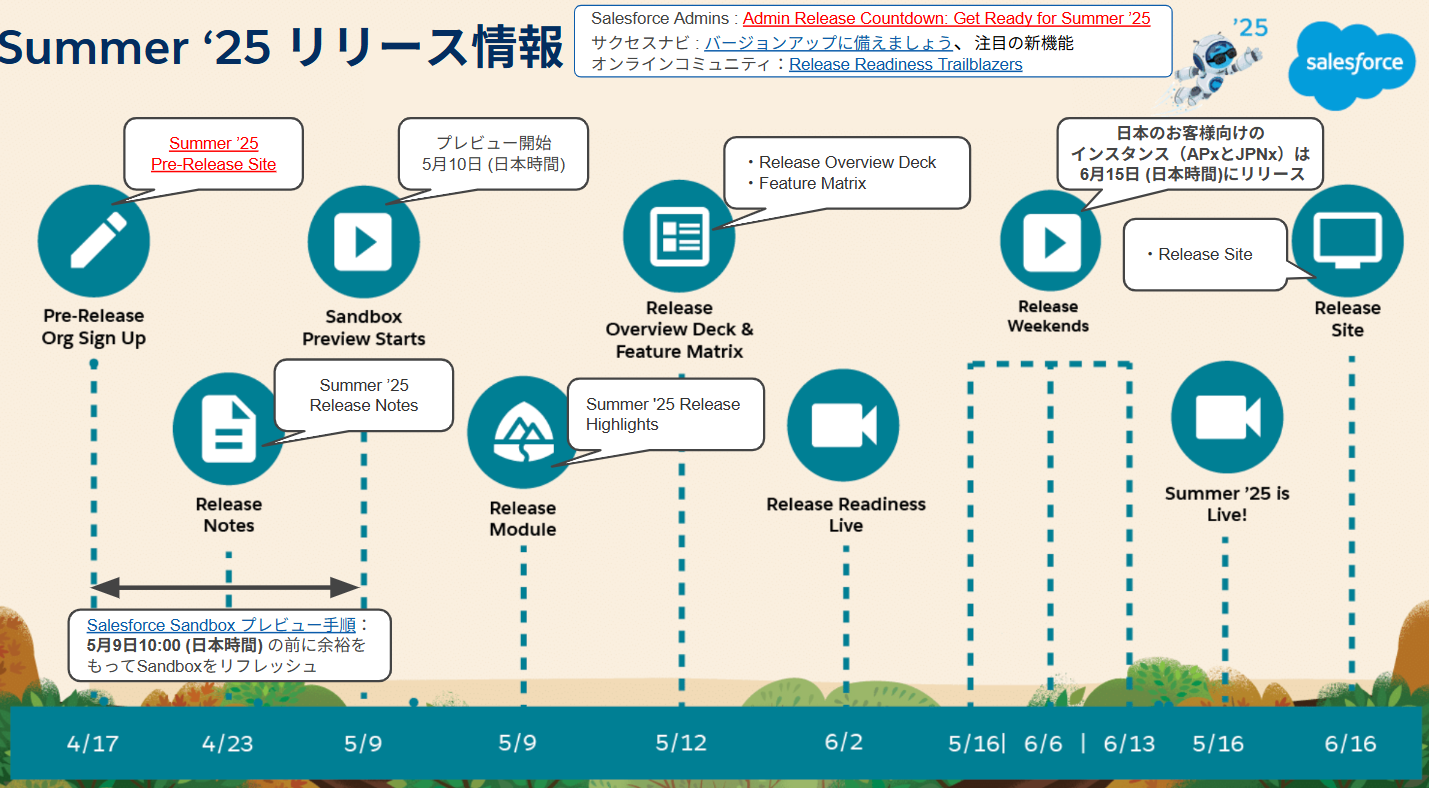Click the Summer '25 is Live camera icon

[1227, 418]
